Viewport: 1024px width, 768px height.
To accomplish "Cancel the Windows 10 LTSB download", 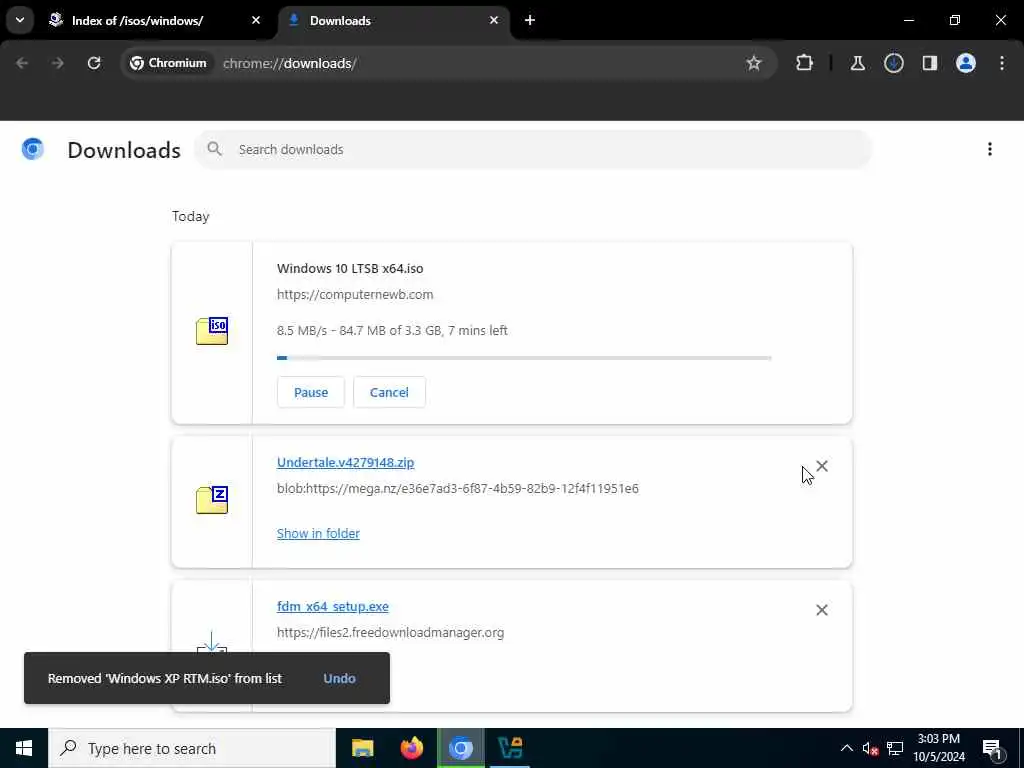I will tap(389, 392).
